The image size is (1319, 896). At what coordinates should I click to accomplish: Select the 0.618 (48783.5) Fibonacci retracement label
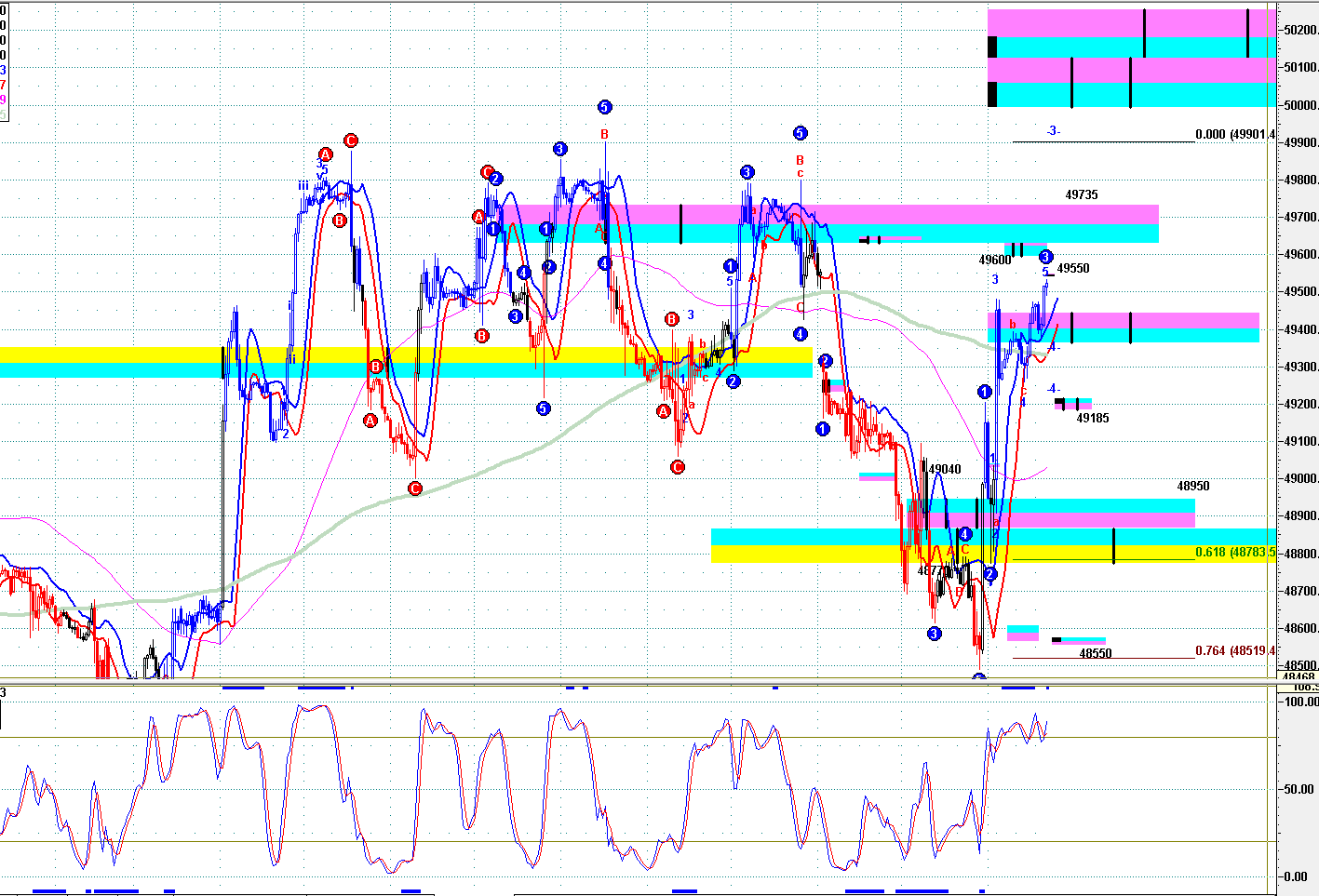[x=1234, y=553]
